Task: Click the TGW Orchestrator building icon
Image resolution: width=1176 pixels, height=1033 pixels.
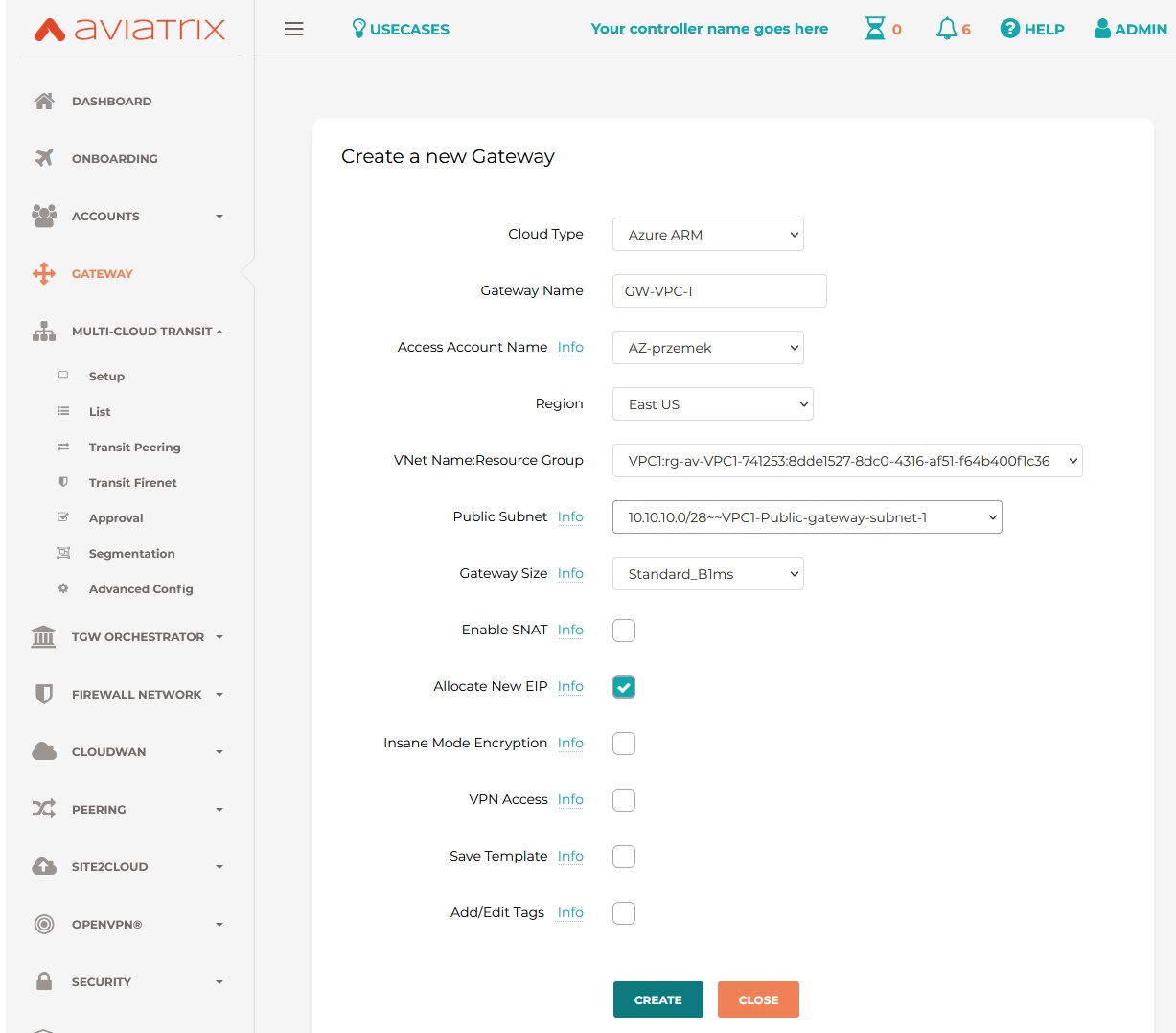Action: pos(44,636)
